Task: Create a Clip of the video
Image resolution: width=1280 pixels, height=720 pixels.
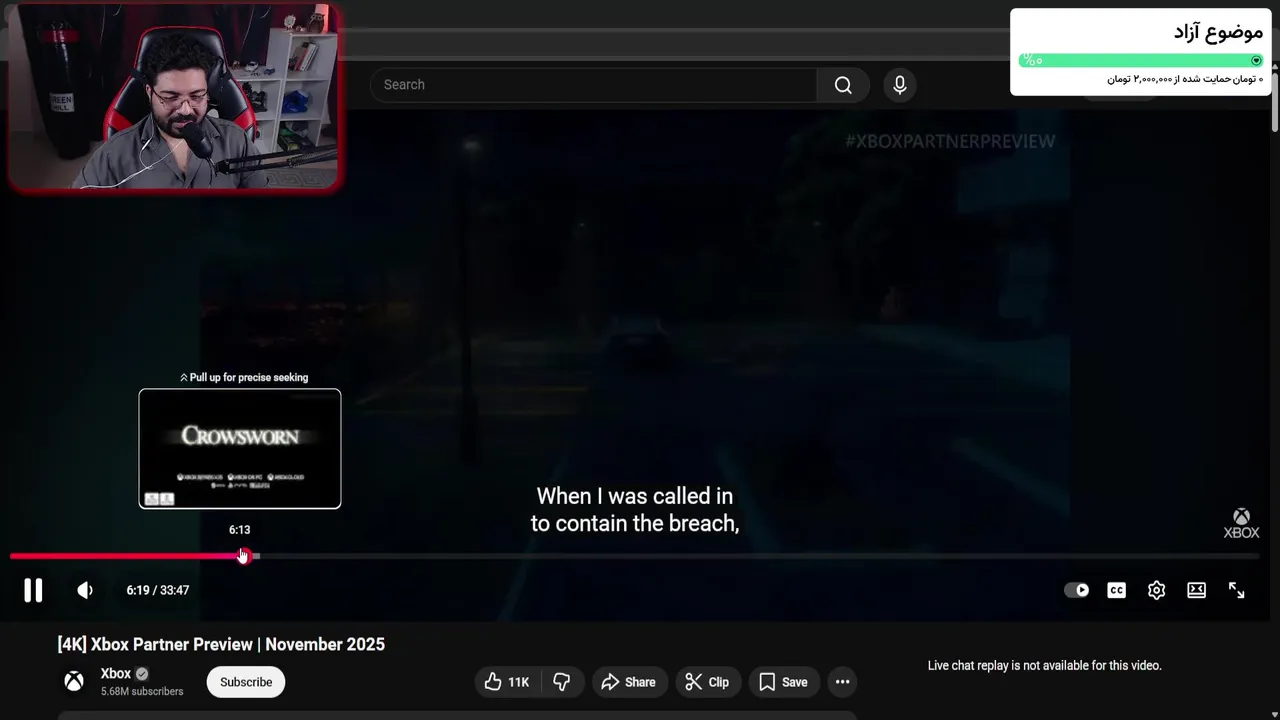Action: 707,682
